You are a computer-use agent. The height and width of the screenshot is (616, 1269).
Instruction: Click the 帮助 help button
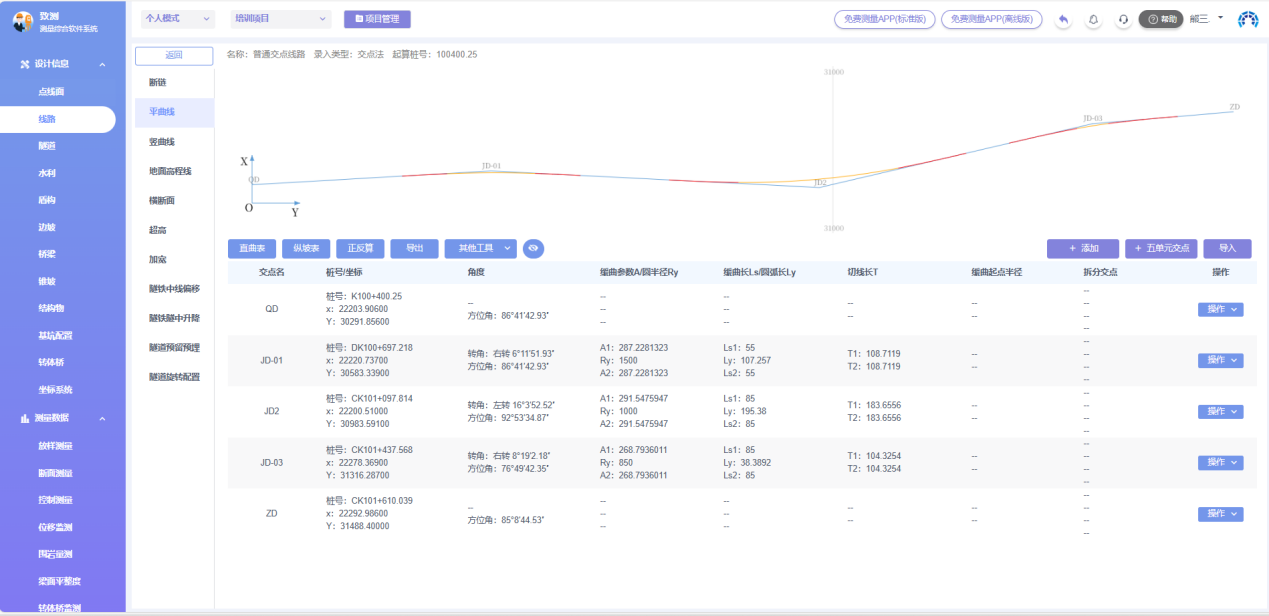coord(1161,19)
